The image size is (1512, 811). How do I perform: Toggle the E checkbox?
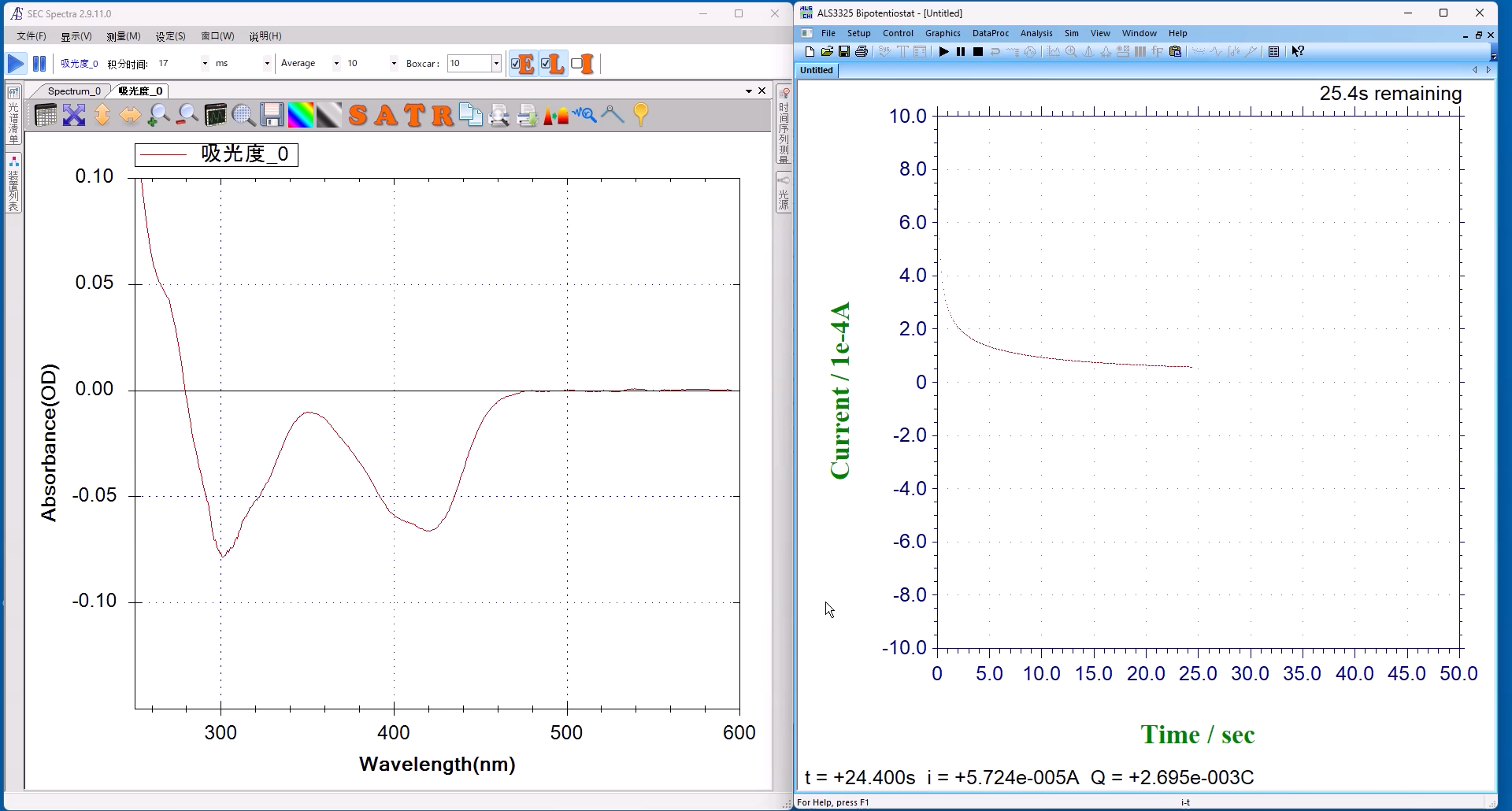[x=523, y=64]
